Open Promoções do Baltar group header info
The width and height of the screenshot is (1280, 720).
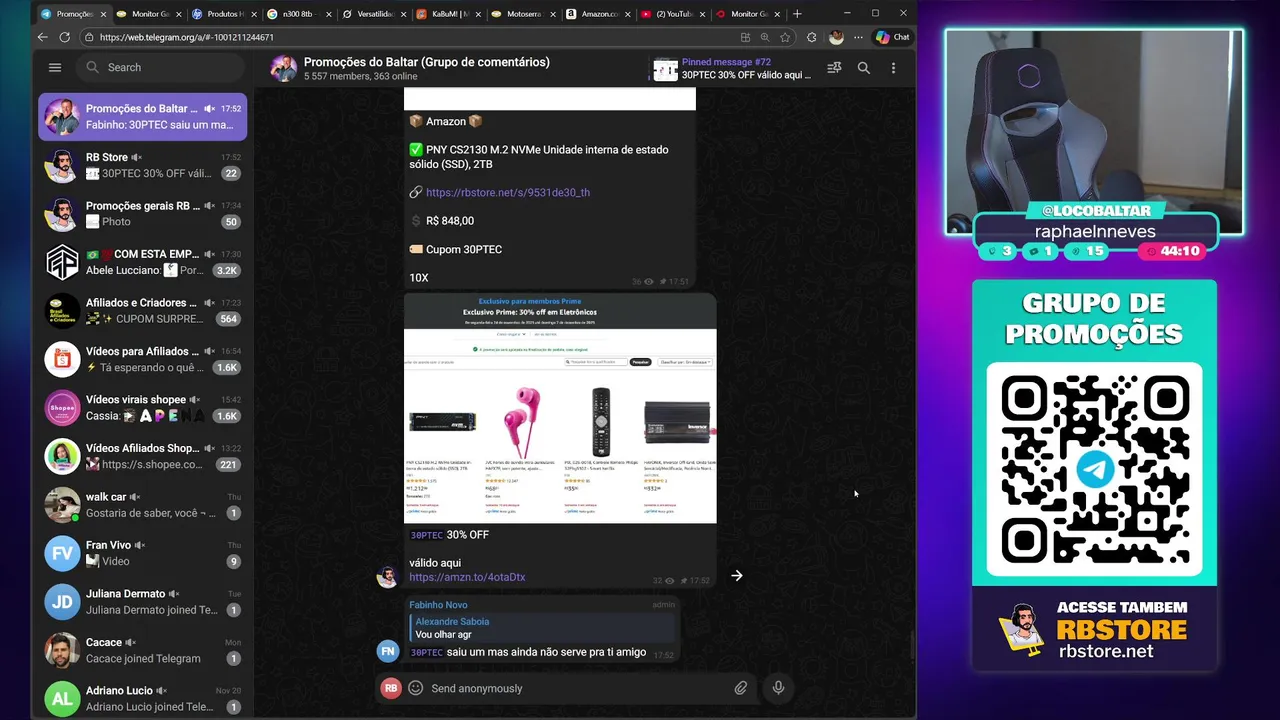[410, 68]
